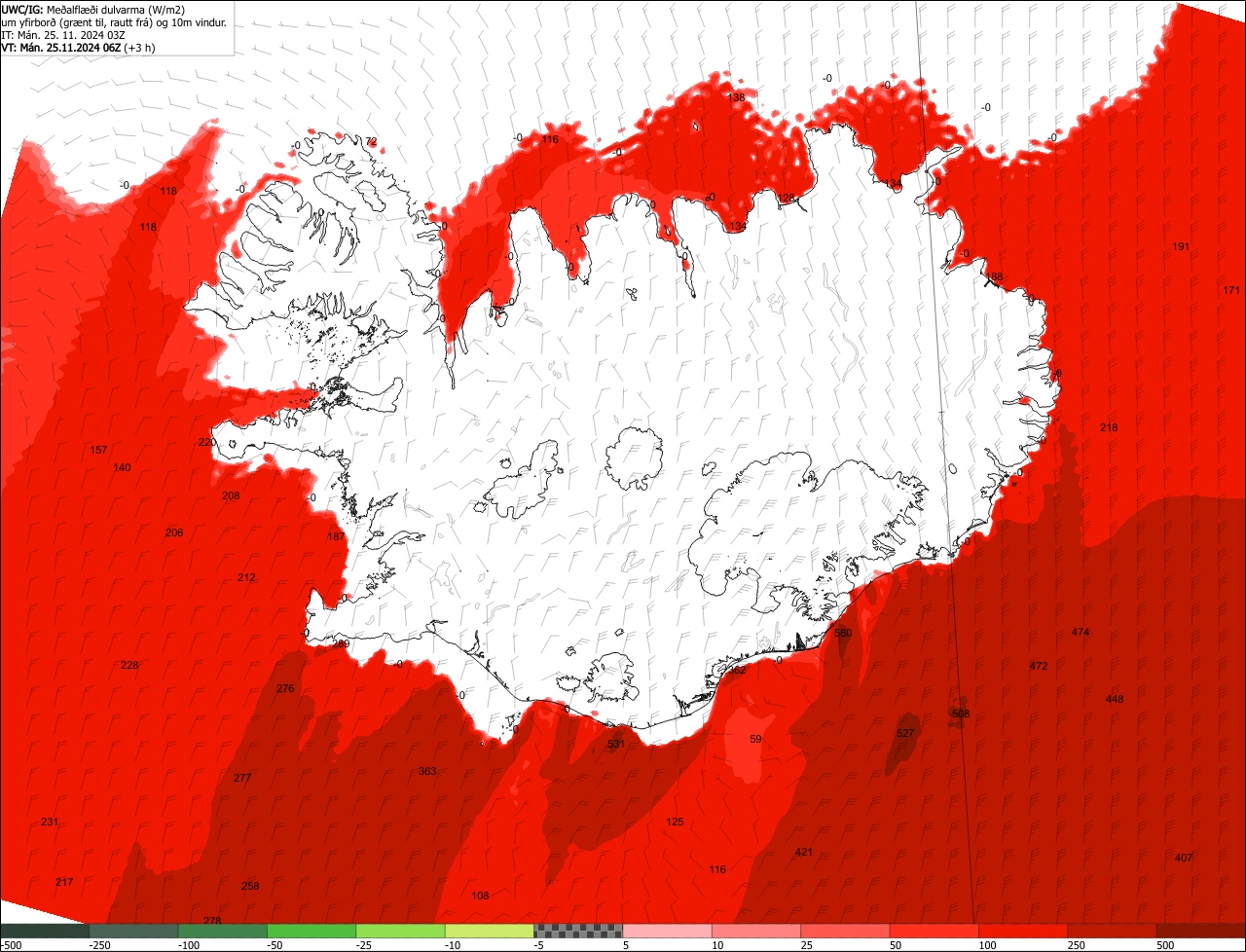Click the '276' flux value in the southwest
Screen dimensions: 1246x952
click(285, 688)
